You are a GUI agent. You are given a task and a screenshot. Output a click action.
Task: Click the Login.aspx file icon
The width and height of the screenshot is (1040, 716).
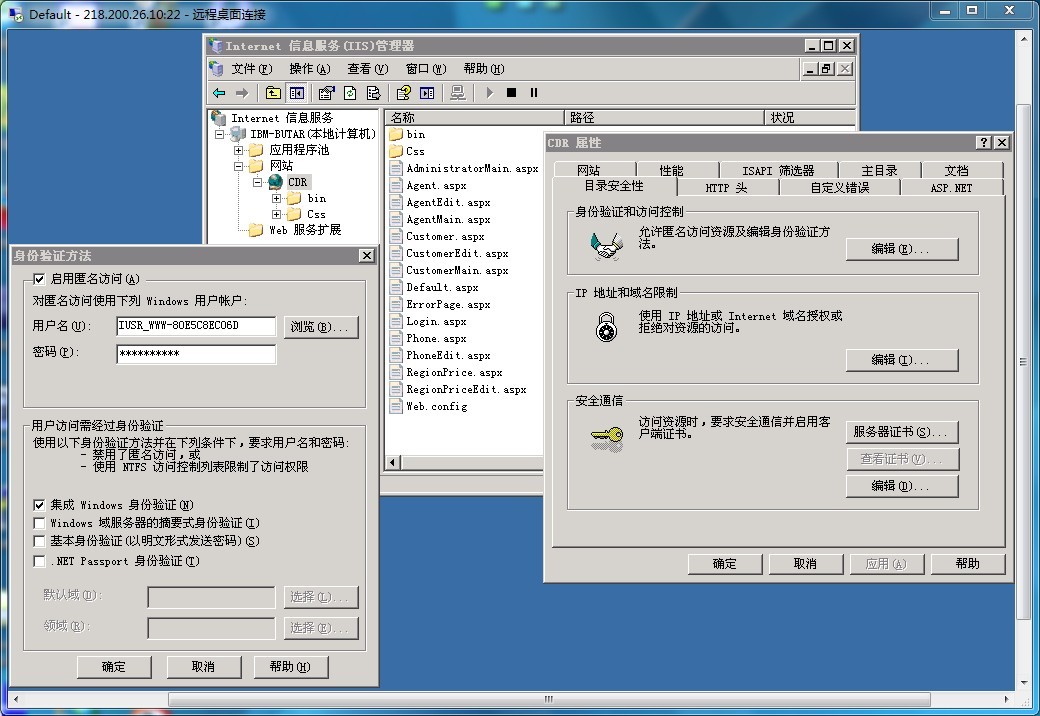pyautogui.click(x=396, y=322)
